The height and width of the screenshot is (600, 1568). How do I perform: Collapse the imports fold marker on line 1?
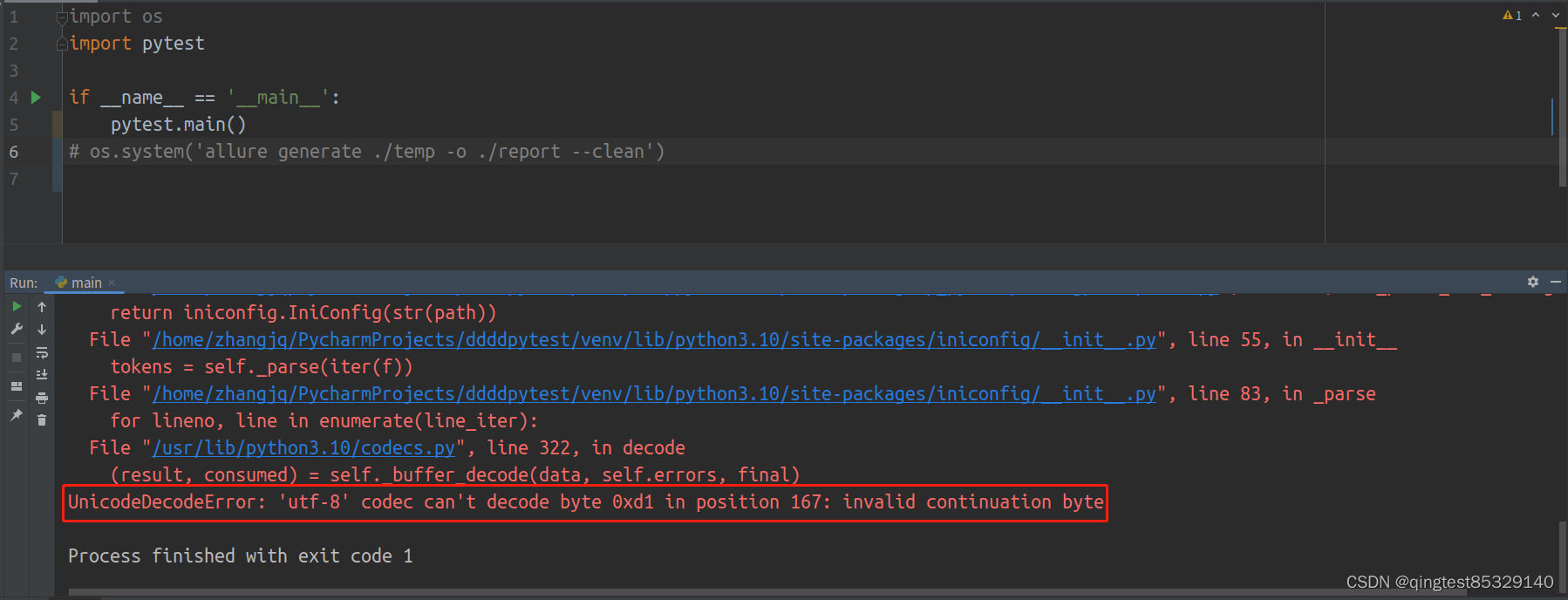62,17
